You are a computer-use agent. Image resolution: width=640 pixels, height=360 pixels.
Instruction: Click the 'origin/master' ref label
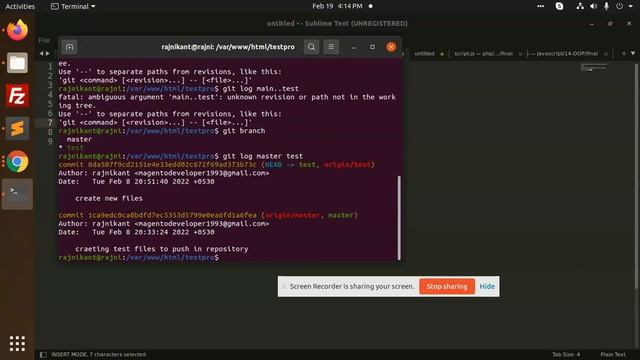coord(292,215)
